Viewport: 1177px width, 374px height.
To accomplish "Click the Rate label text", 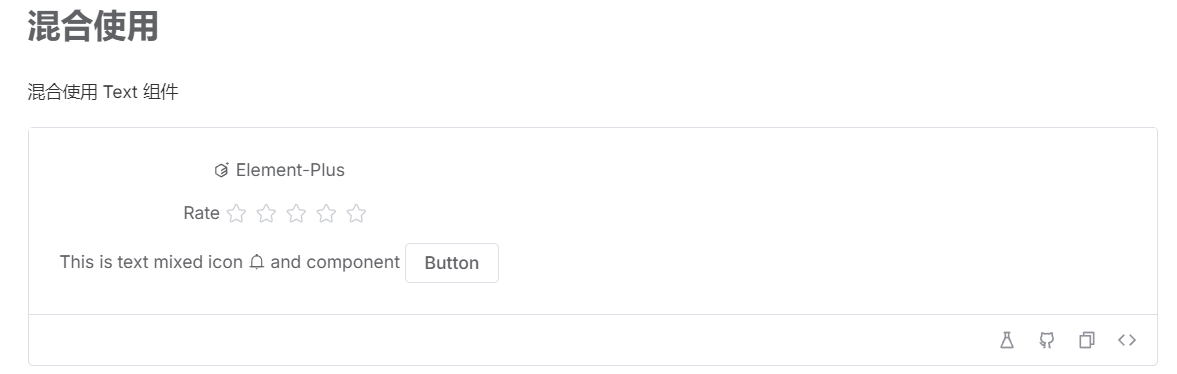I will click(x=201, y=213).
